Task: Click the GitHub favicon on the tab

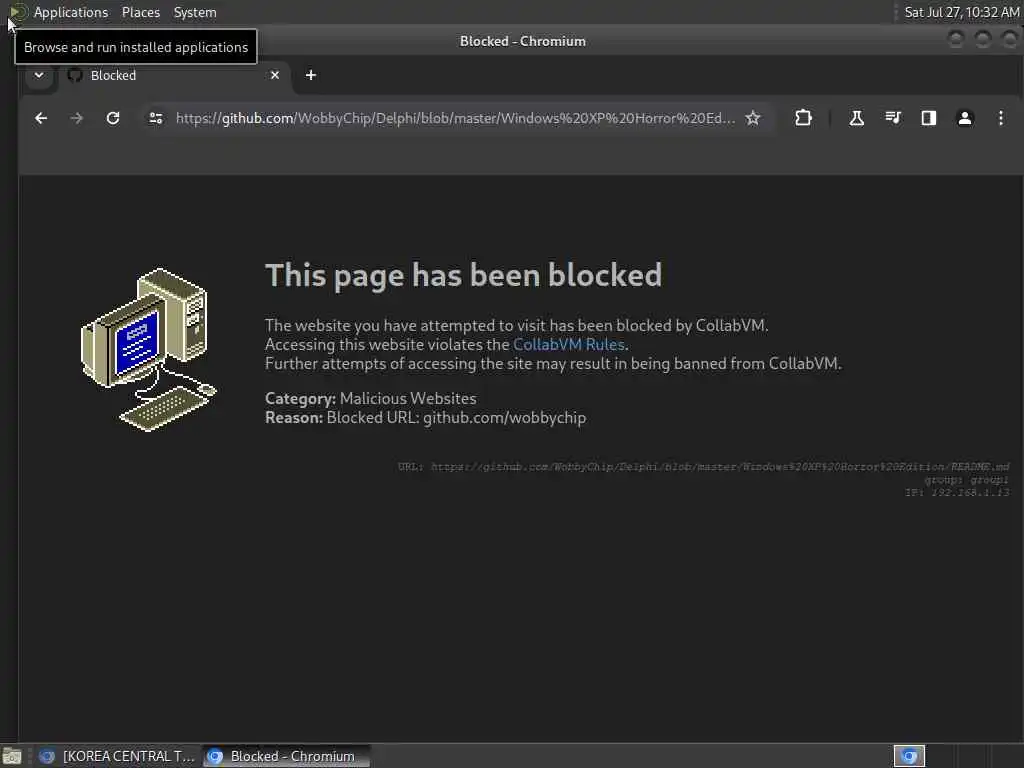Action: (75, 75)
